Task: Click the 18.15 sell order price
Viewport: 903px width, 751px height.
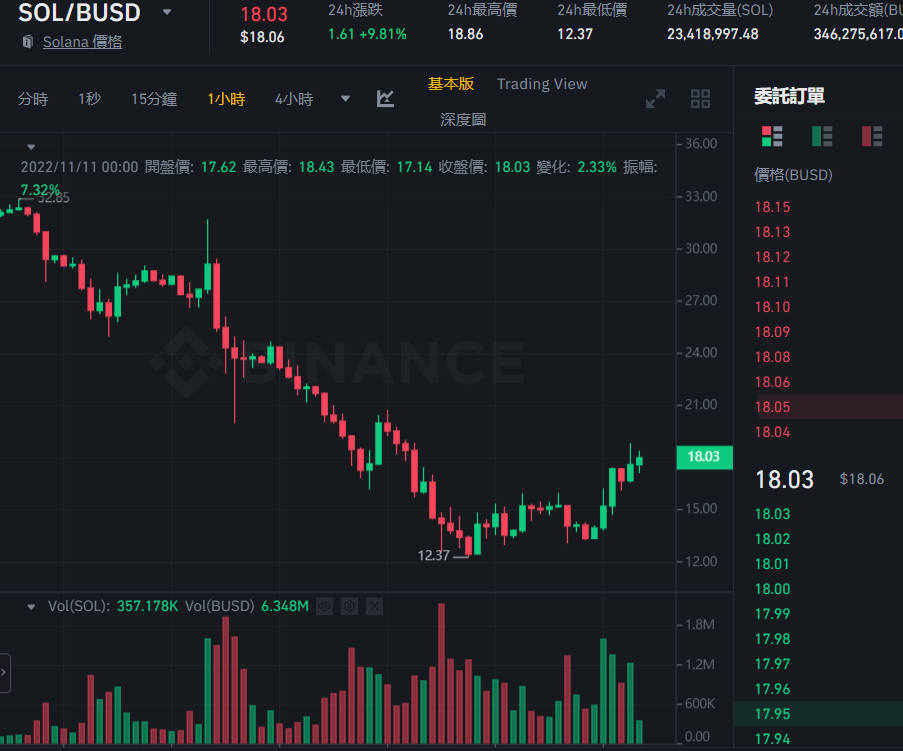Action: [x=772, y=207]
